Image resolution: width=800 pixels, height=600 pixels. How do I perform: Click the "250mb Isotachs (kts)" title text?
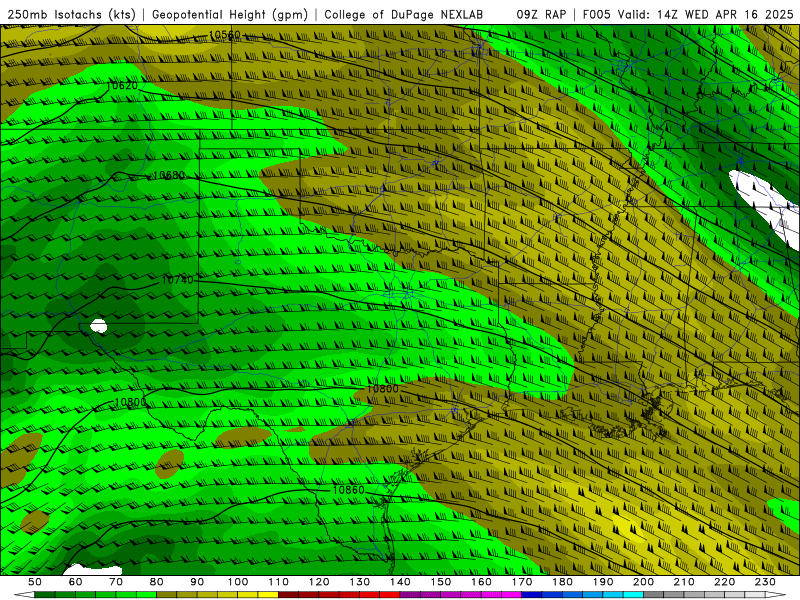(71, 15)
